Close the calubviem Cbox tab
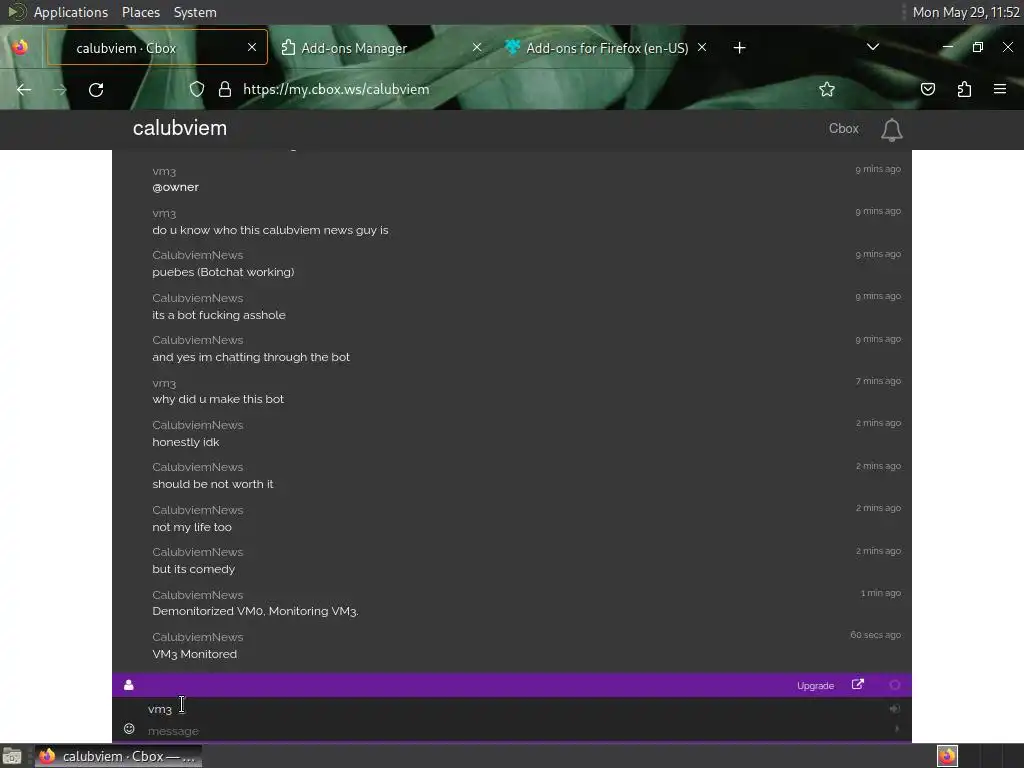The width and height of the screenshot is (1024, 768). point(251,47)
